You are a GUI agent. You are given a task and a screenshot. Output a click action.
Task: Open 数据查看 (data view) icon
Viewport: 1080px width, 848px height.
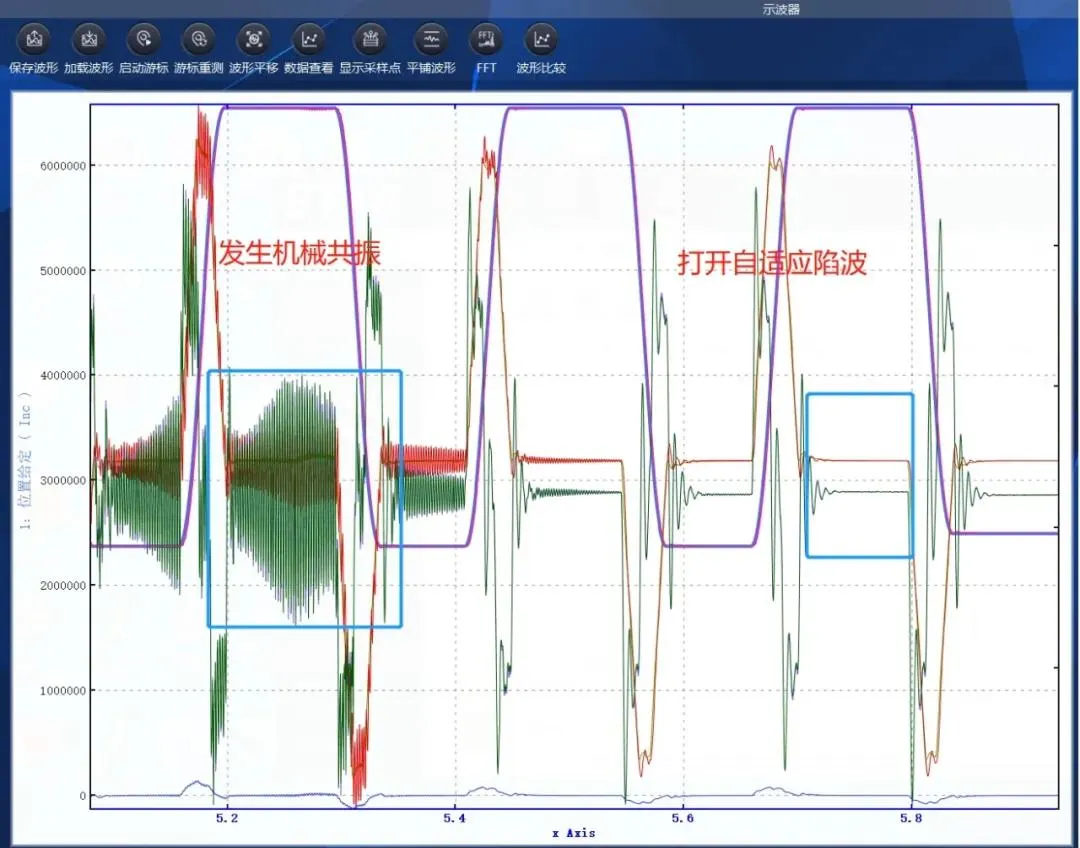pyautogui.click(x=309, y=40)
